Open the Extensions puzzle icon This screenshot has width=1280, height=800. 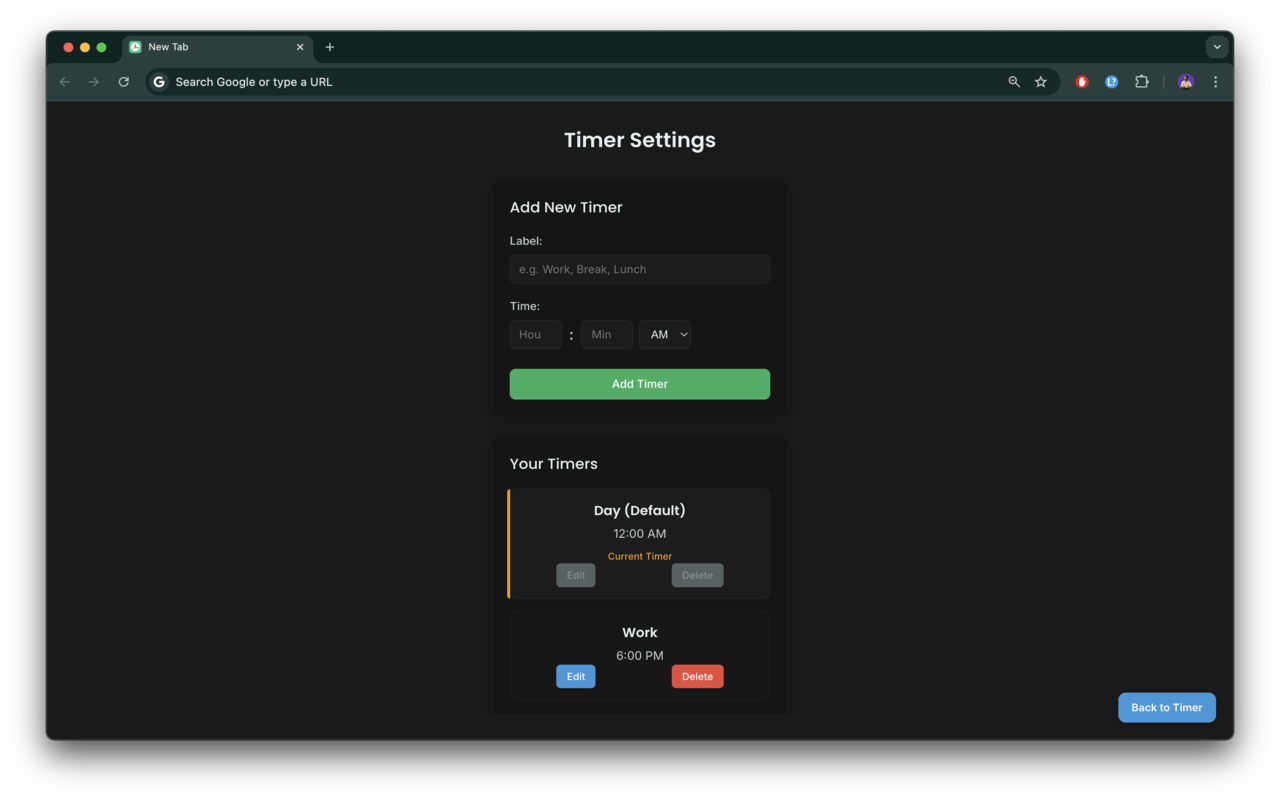1141,81
